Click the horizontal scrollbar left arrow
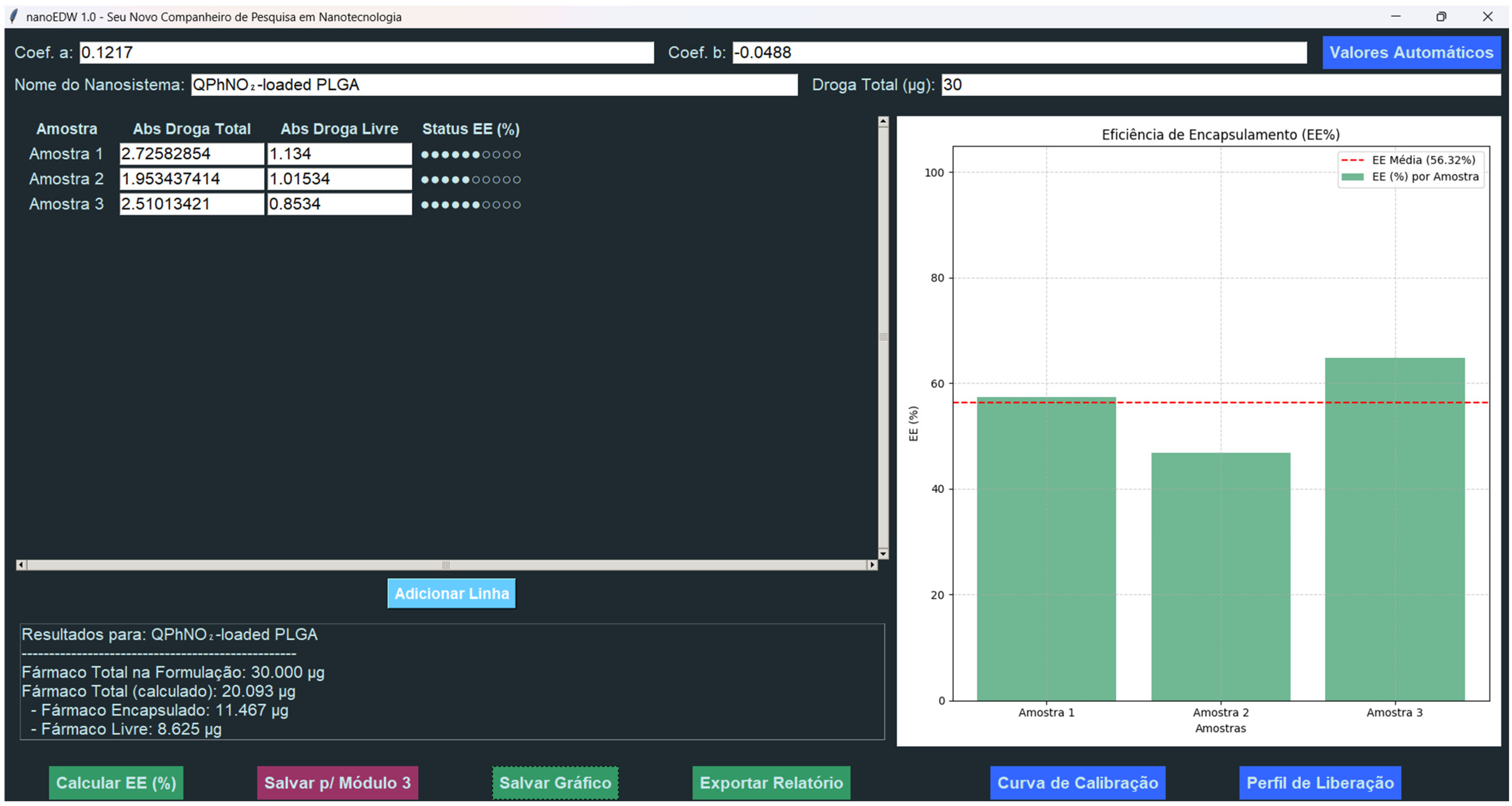This screenshot has height=806, width=1512. pos(21,564)
